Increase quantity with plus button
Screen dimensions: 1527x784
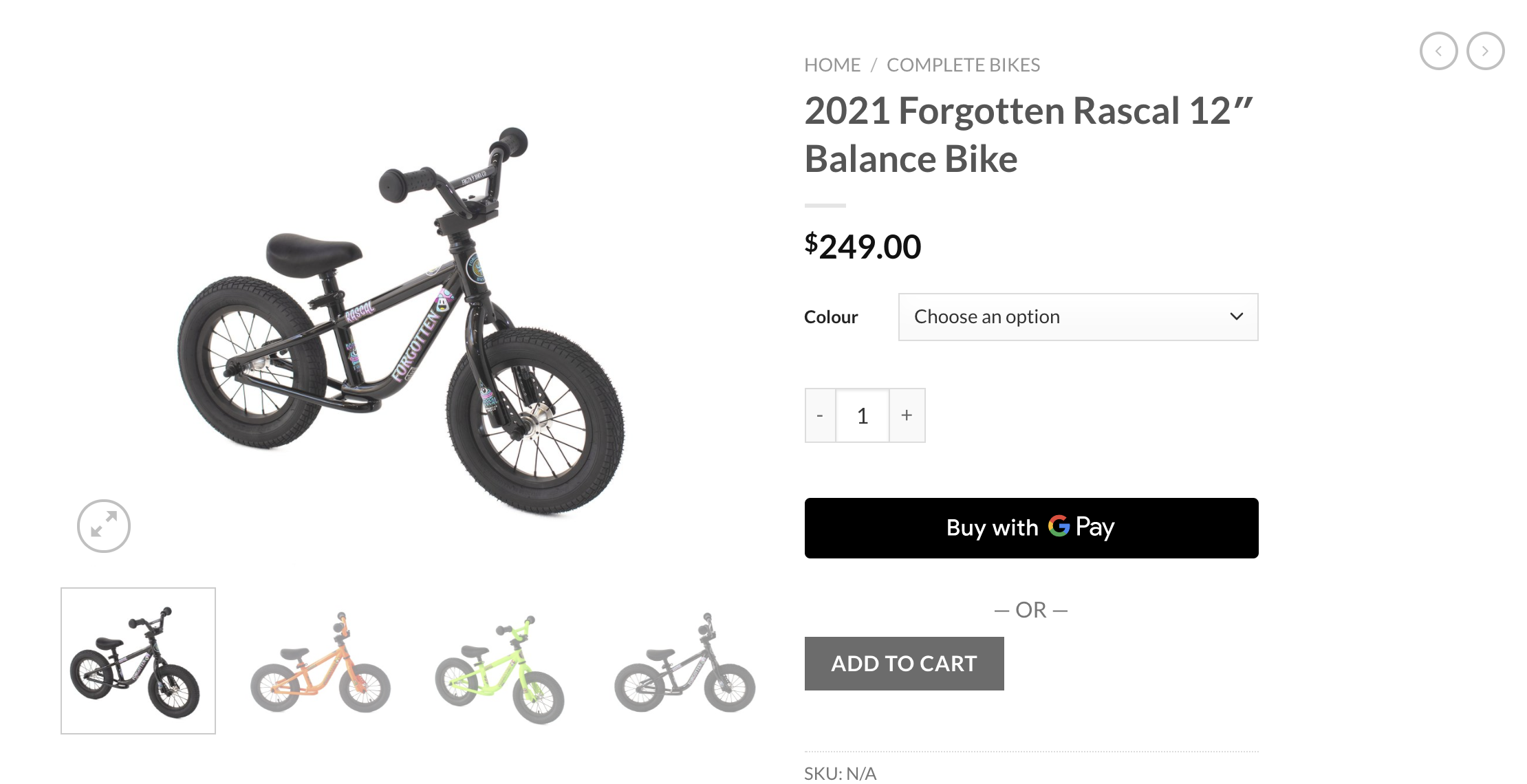pos(907,415)
